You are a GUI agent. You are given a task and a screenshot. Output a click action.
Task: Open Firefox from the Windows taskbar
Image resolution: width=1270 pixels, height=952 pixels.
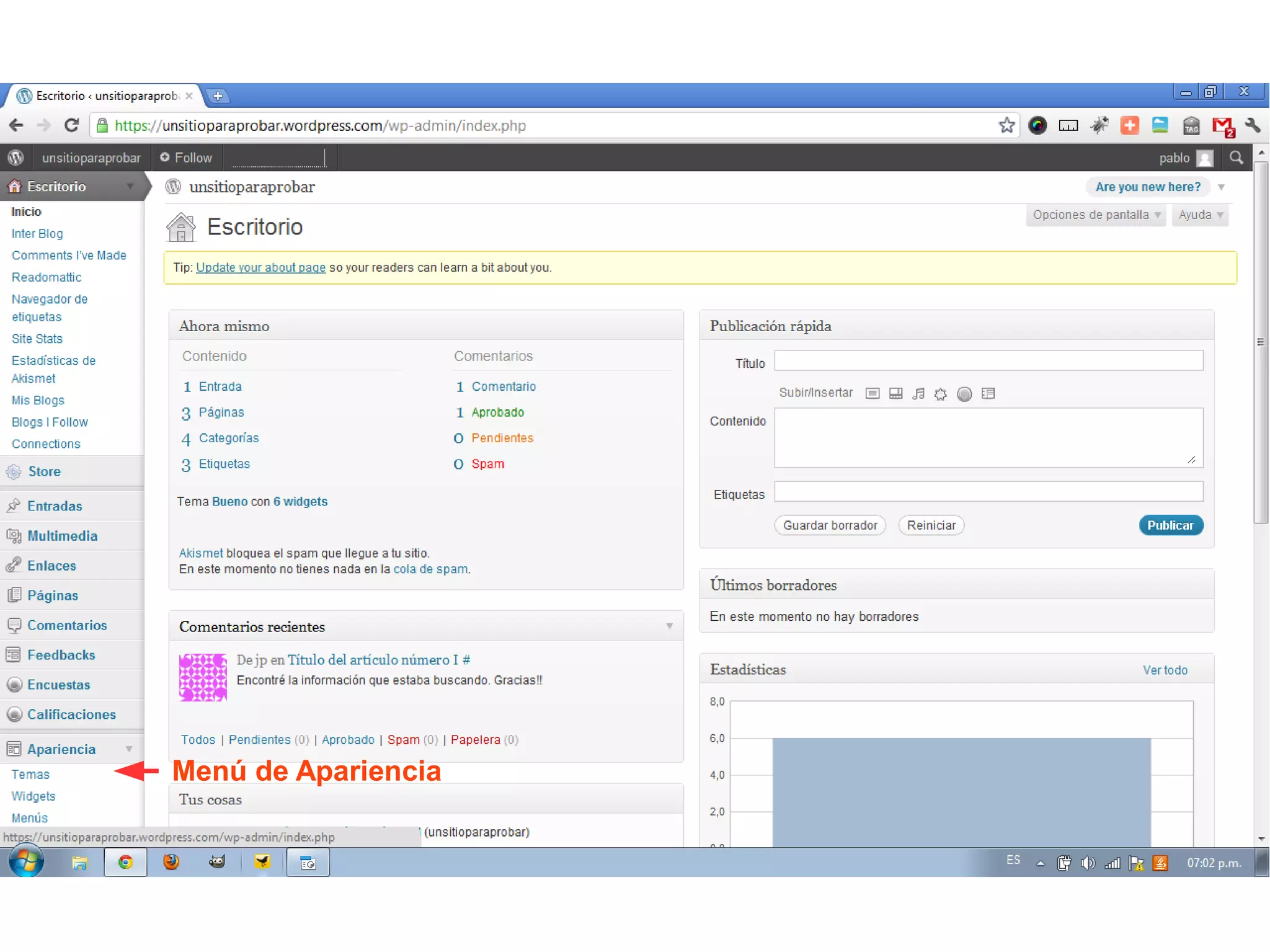click(x=171, y=862)
